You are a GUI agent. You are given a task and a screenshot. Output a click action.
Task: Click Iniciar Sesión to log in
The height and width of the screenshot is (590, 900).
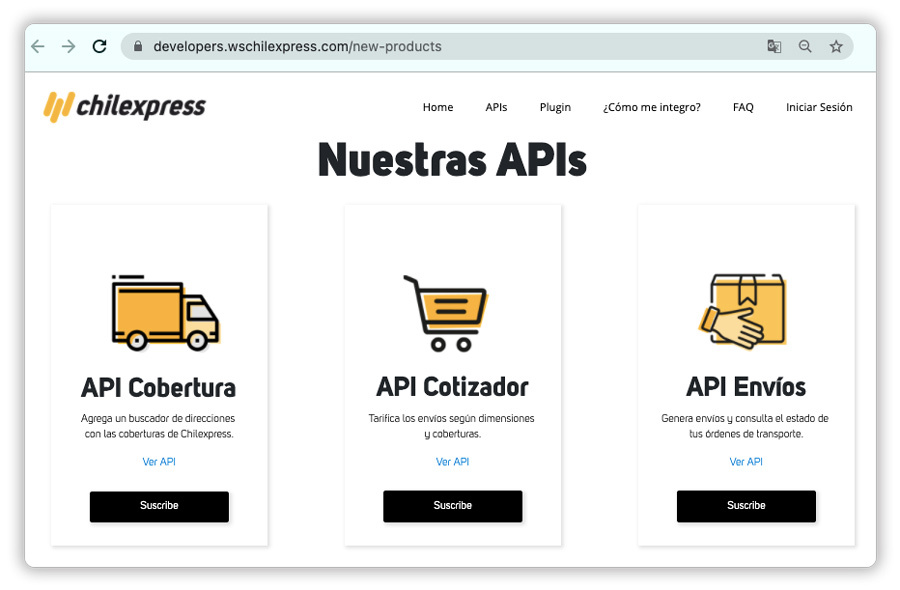click(819, 107)
